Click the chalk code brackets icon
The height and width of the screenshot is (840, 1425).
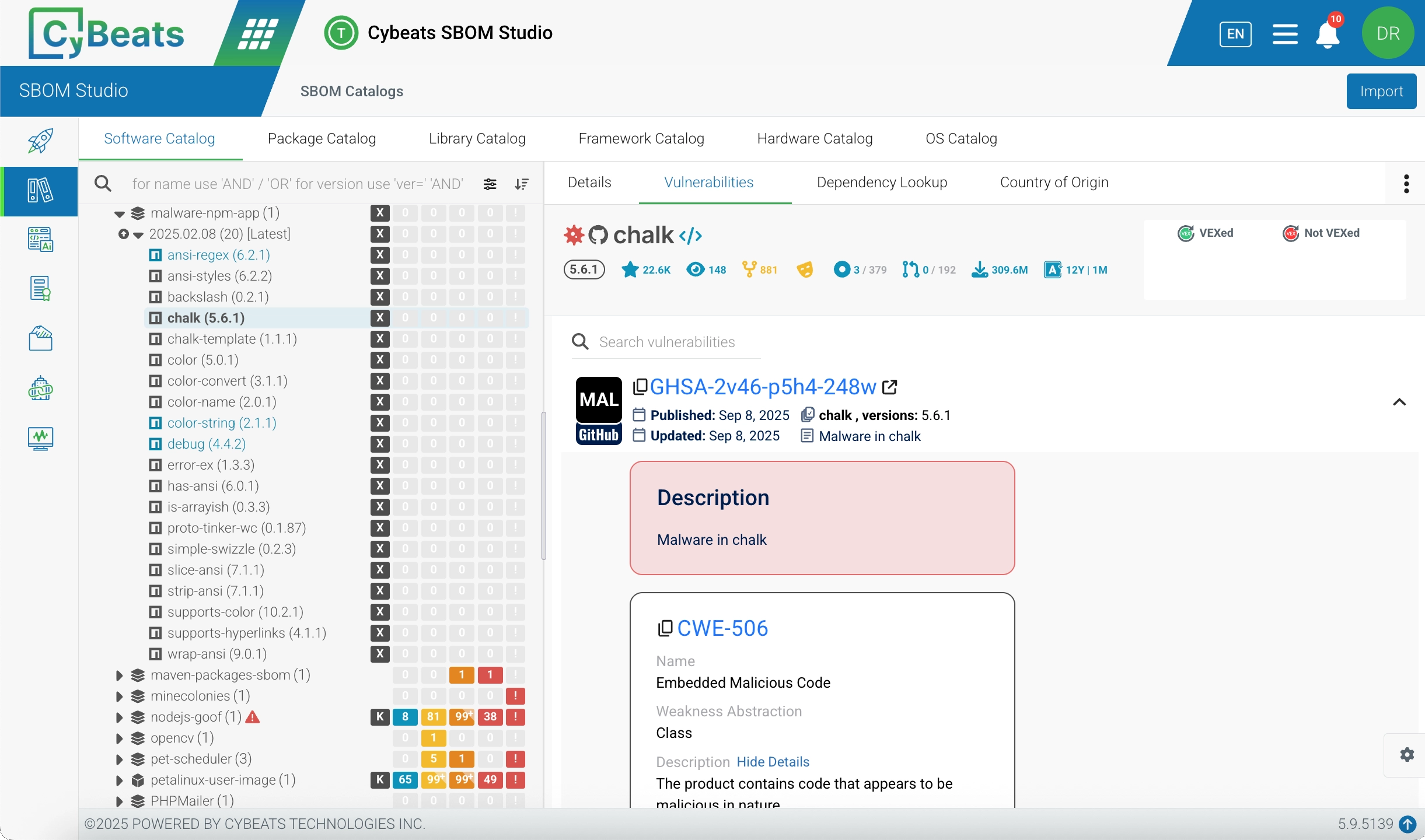click(690, 236)
